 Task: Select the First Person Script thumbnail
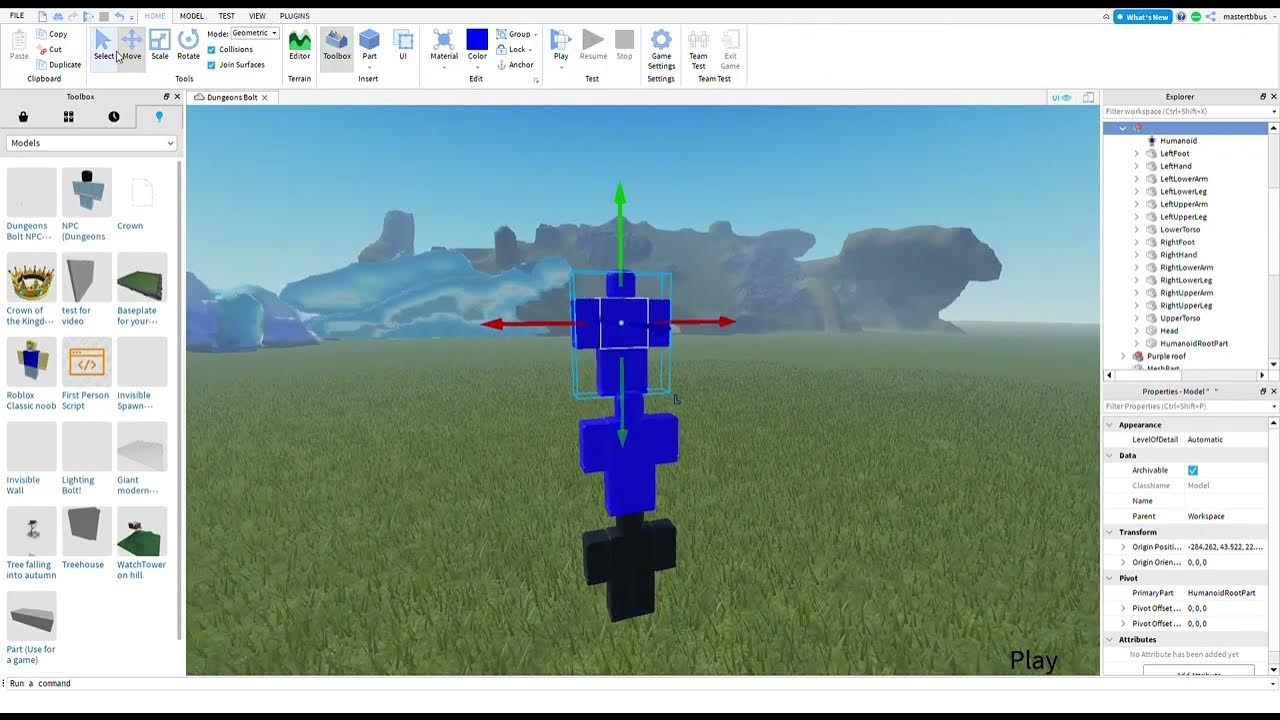[x=87, y=362]
